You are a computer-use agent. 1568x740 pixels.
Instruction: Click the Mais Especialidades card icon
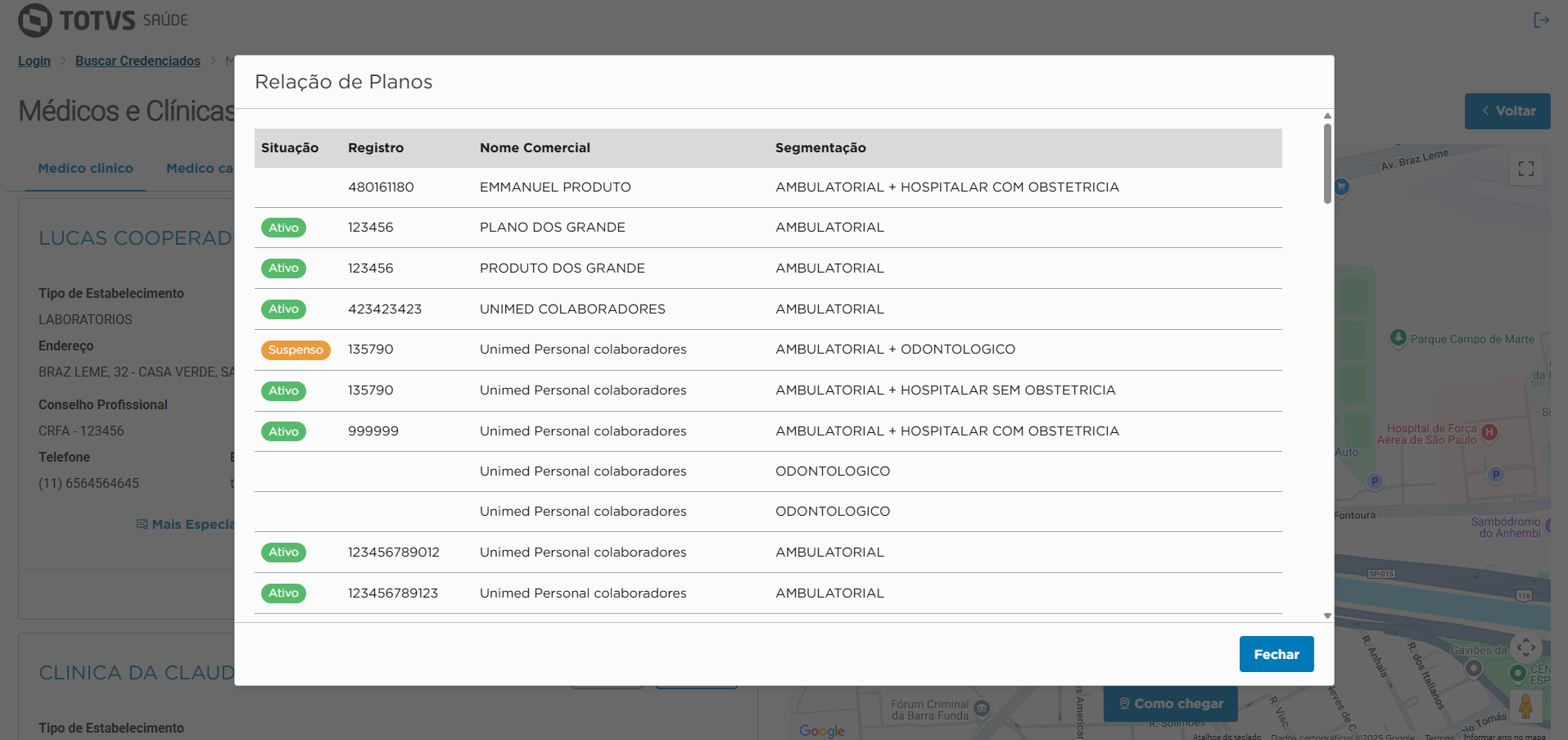[x=142, y=524]
